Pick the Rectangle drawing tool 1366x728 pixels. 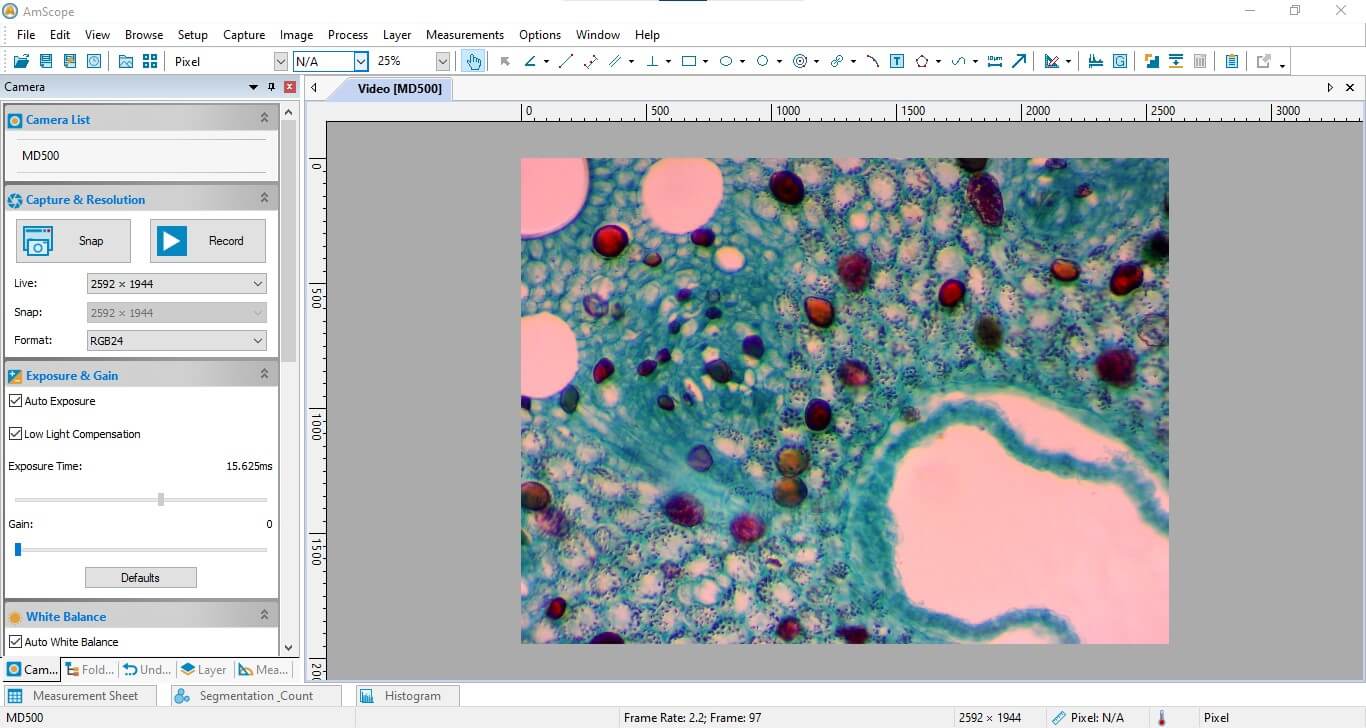pos(689,61)
